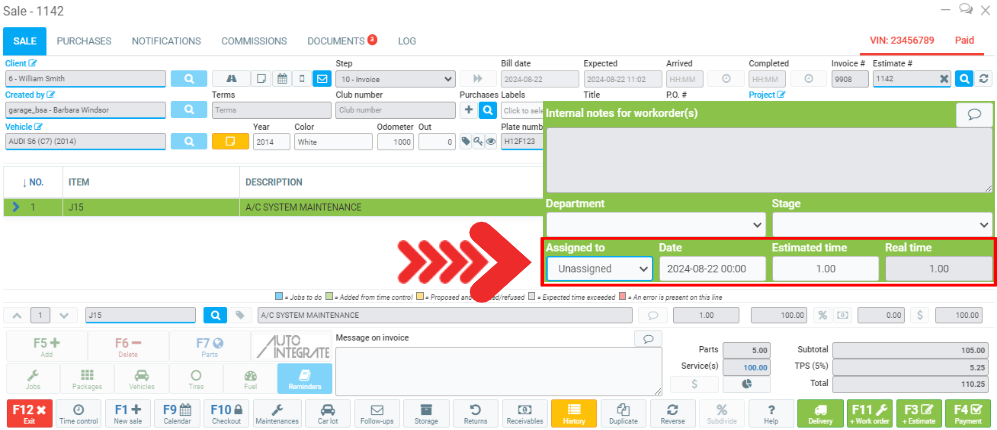Click the yellow vehicle note icon
Image resolution: width=997 pixels, height=430 pixels.
point(229,142)
